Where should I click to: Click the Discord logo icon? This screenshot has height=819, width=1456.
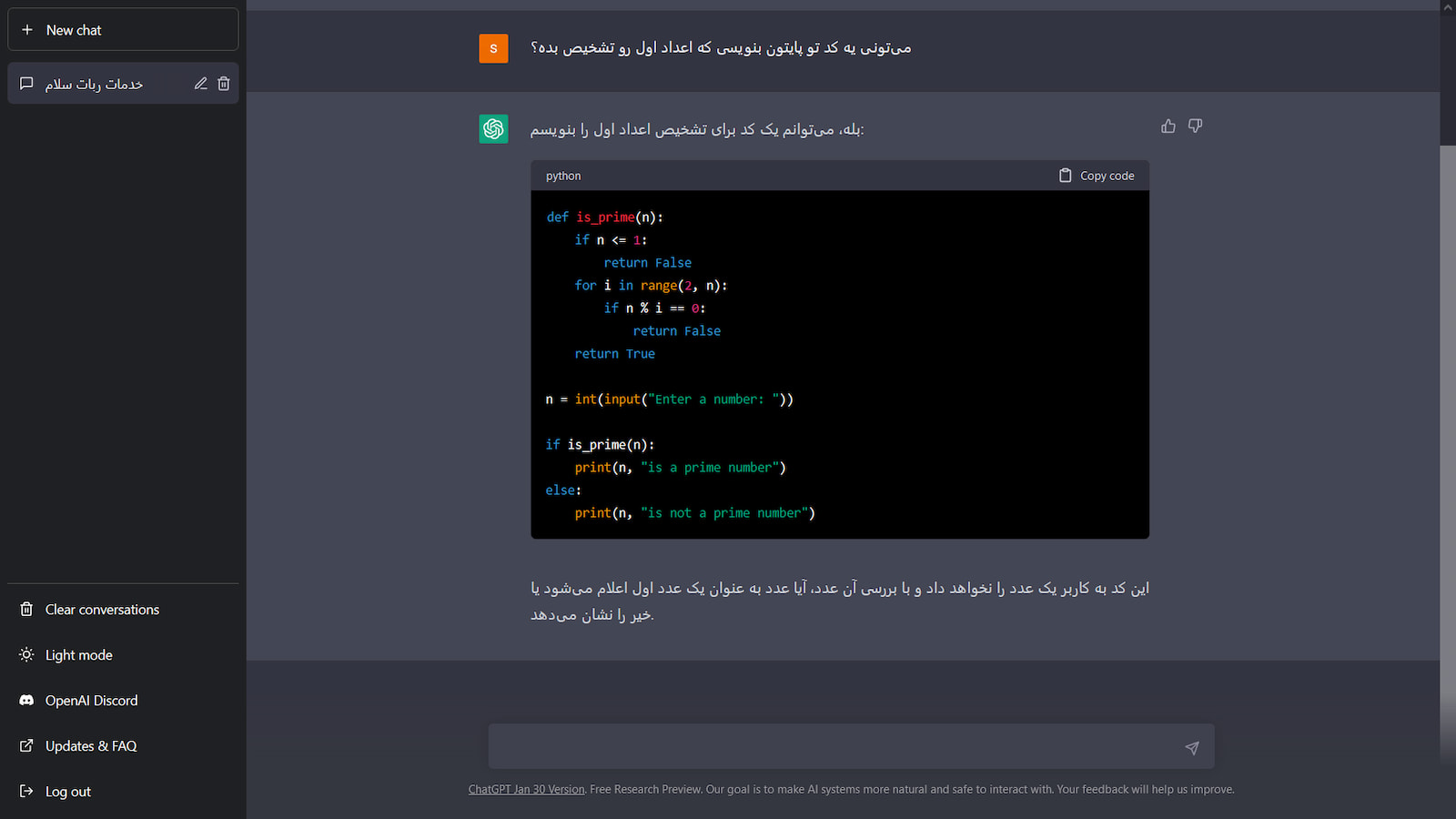[26, 701]
